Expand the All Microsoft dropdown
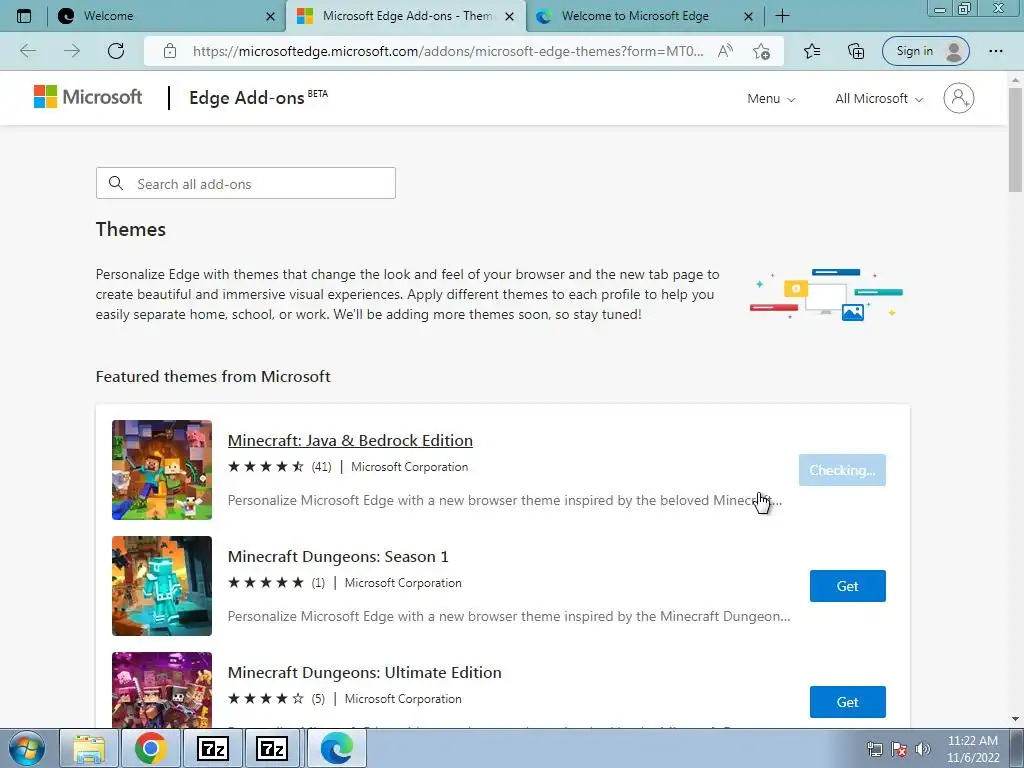Viewport: 1024px width, 768px height. point(879,99)
